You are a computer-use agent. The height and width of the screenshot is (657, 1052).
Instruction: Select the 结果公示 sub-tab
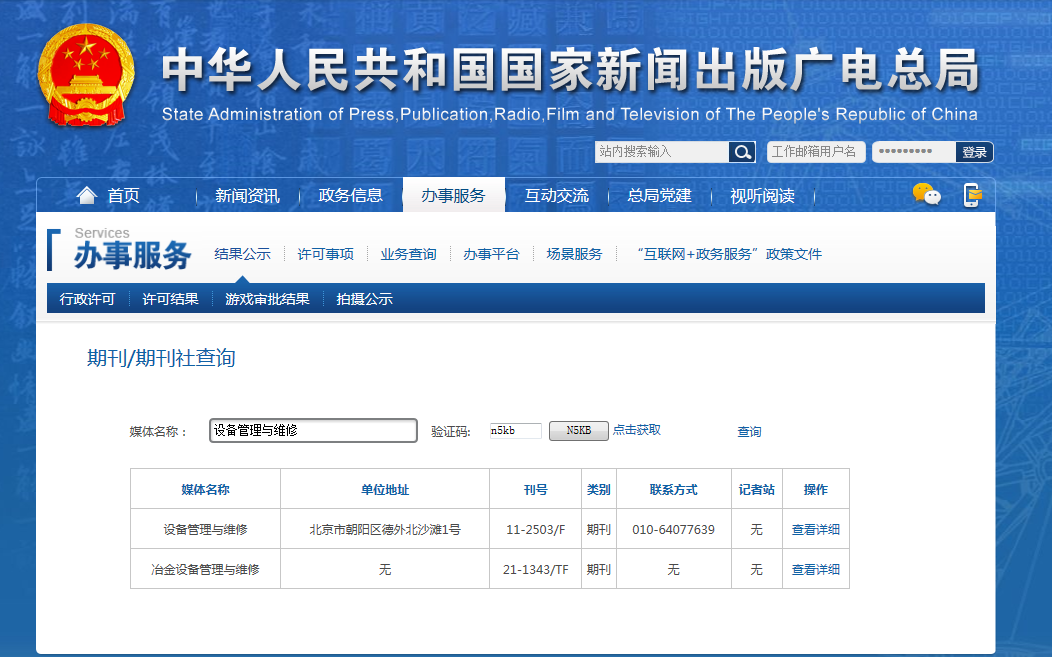[x=242, y=254]
